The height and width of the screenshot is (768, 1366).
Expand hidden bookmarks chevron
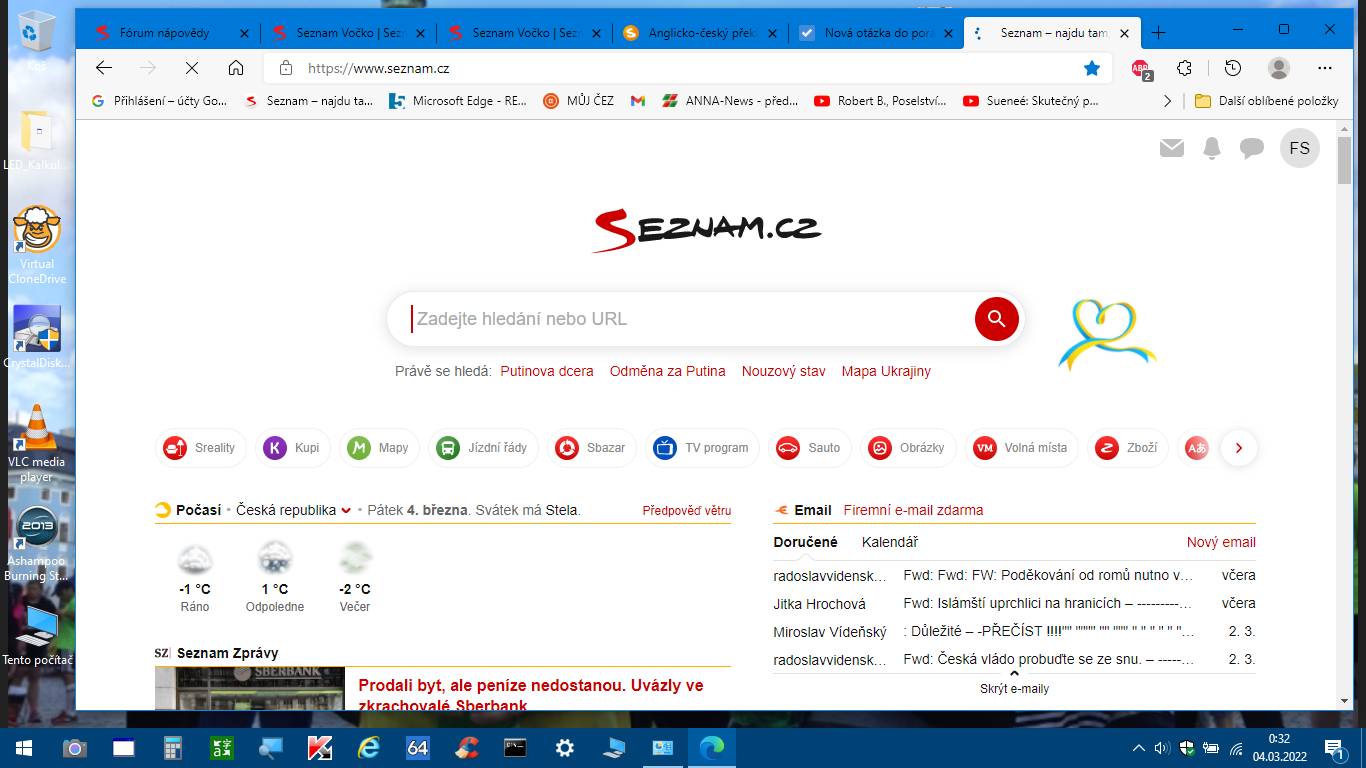(1167, 101)
